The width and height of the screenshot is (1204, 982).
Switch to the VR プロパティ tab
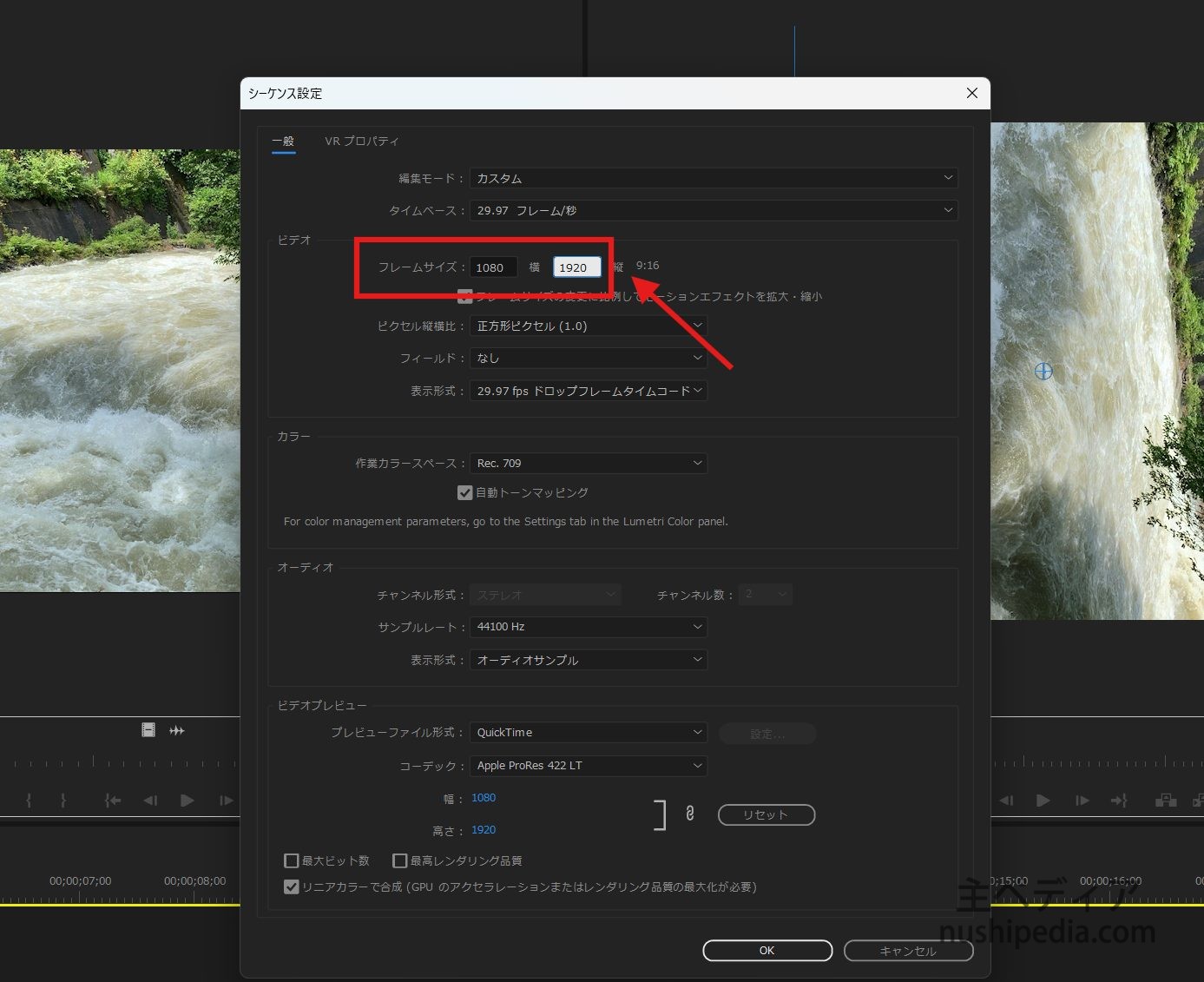pyautogui.click(x=362, y=141)
